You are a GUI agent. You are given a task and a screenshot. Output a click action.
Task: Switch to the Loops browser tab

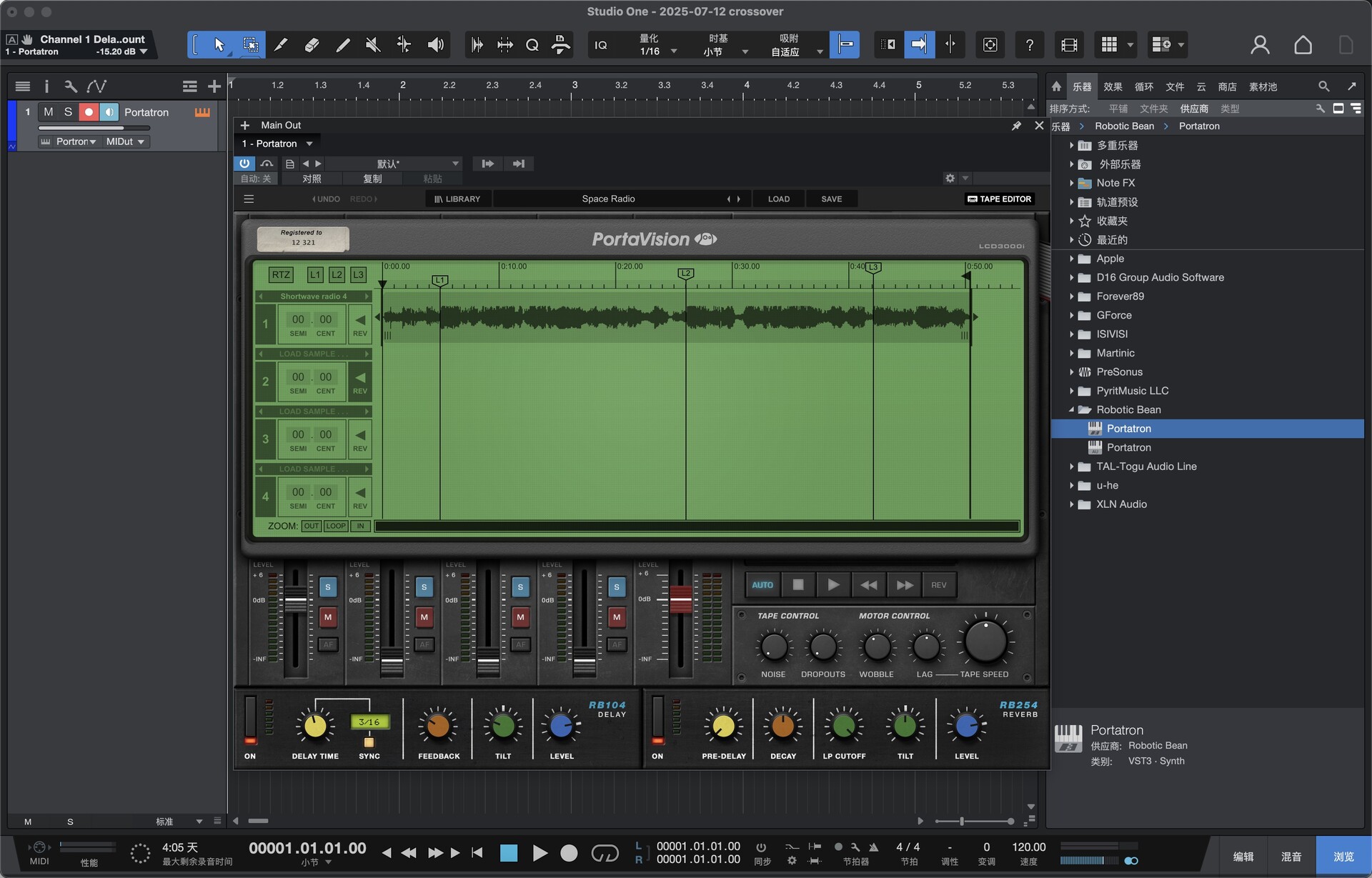(1144, 86)
